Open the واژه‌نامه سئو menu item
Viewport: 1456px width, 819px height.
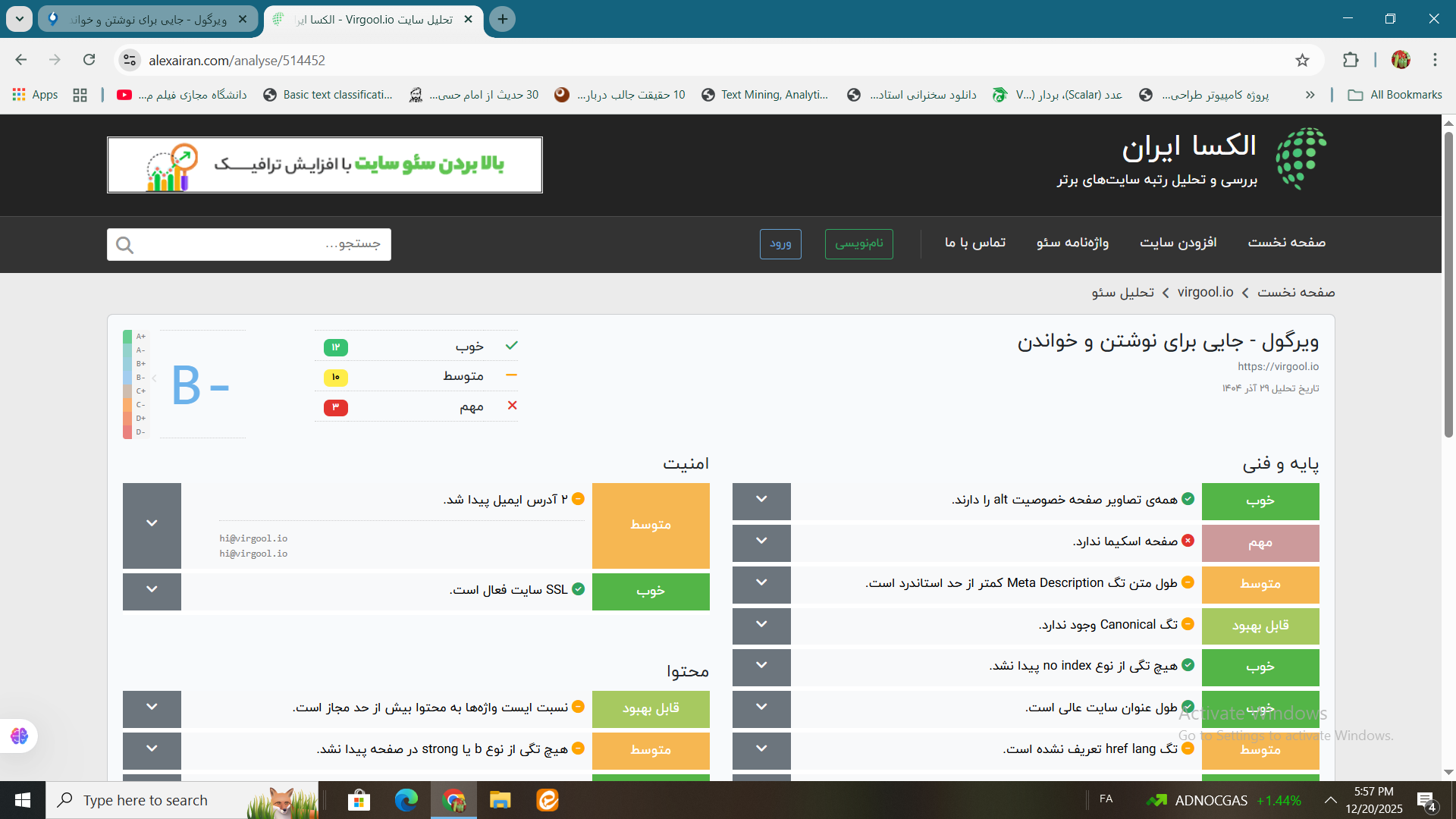tap(1072, 243)
